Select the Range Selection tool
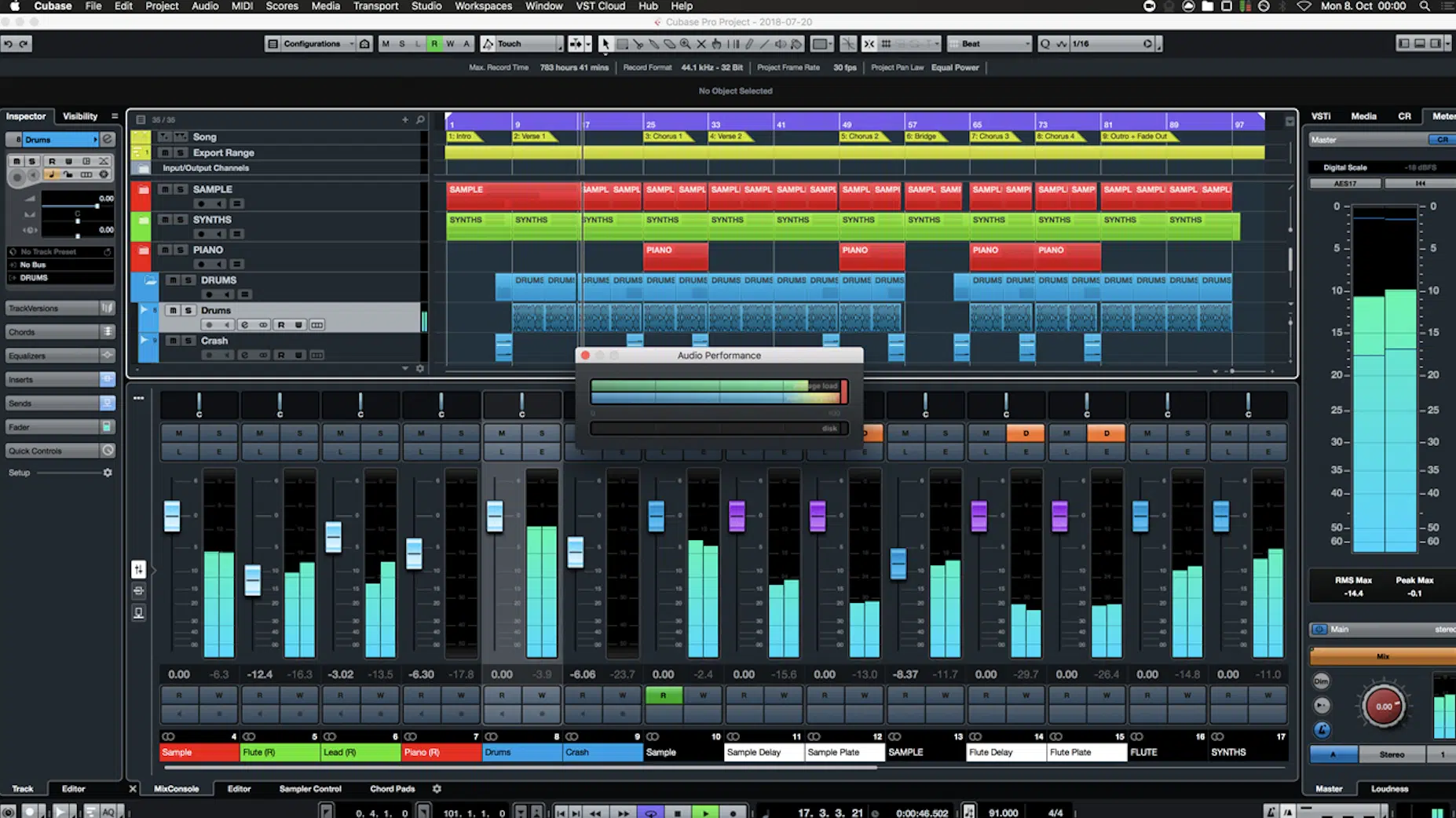The height and width of the screenshot is (818, 1456). (x=622, y=44)
